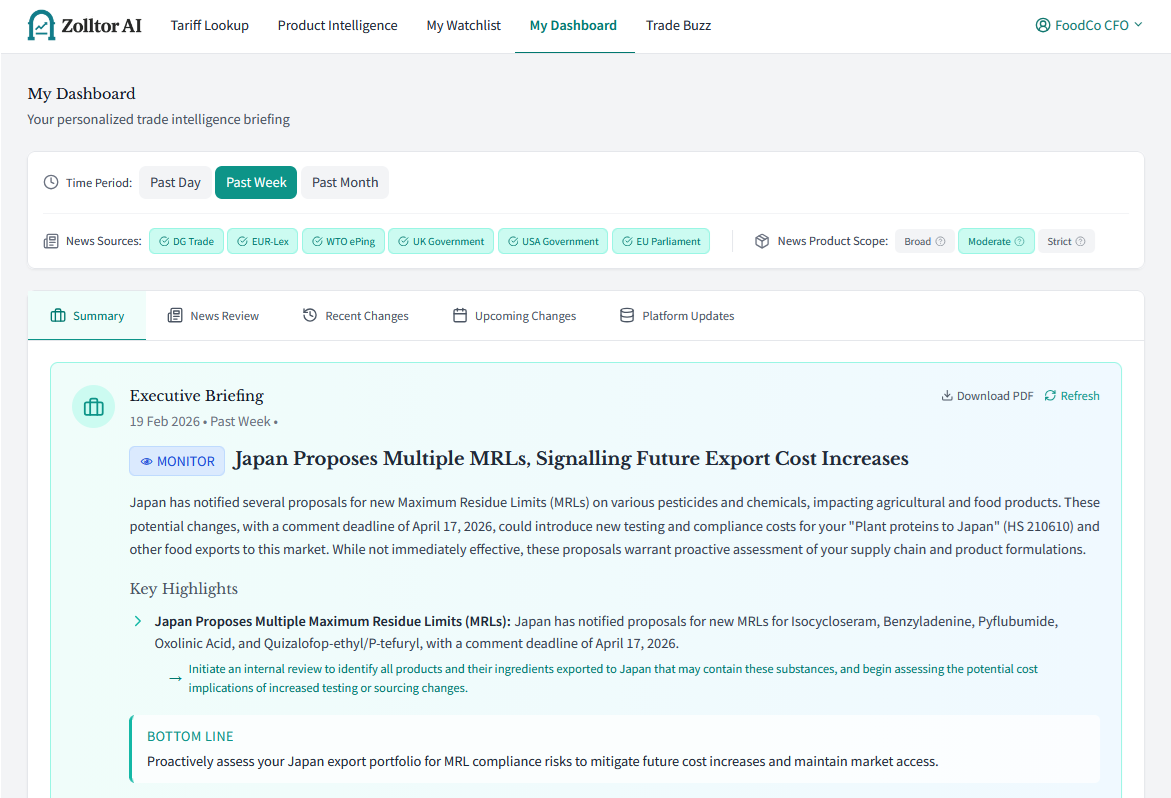Open Product Intelligence in the navigation
1171x798 pixels.
tap(338, 25)
